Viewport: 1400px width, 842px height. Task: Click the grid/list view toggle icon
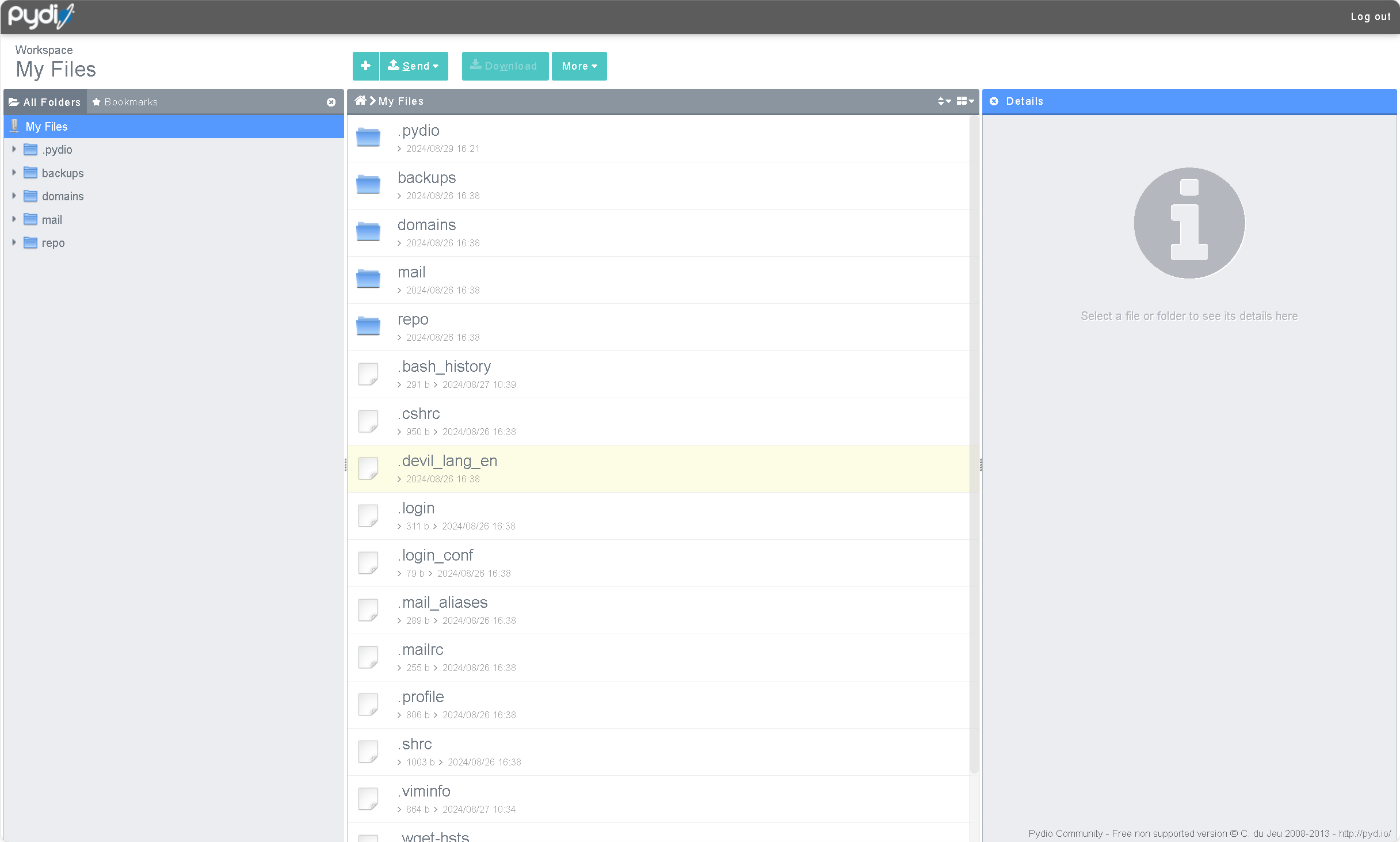click(x=962, y=100)
